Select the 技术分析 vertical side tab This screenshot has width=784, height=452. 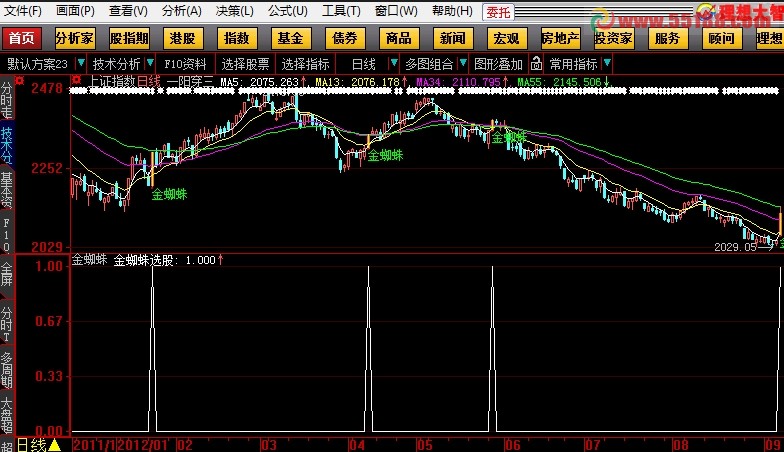[x=7, y=145]
